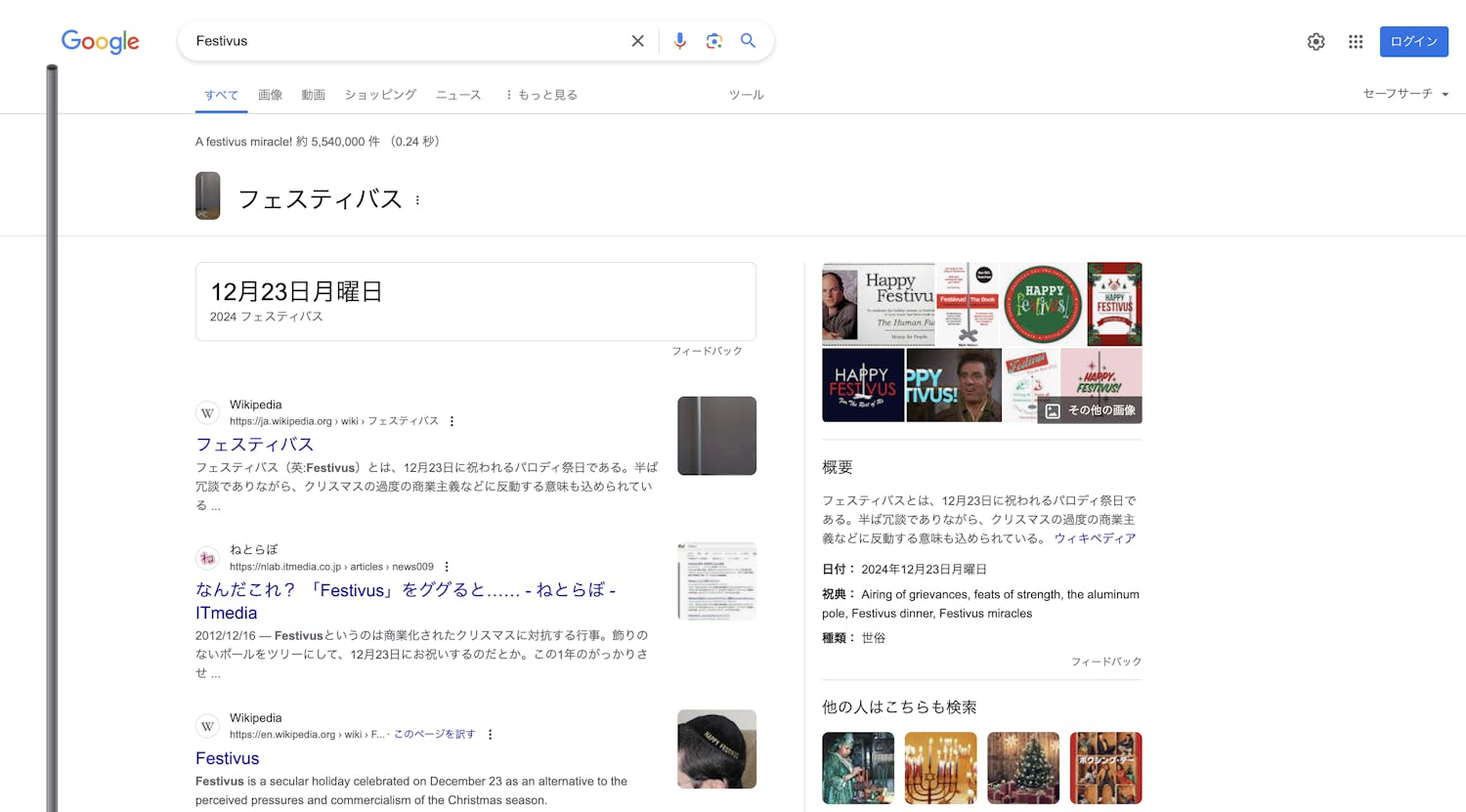
Task: Click ログイン button
Action: click(1413, 41)
